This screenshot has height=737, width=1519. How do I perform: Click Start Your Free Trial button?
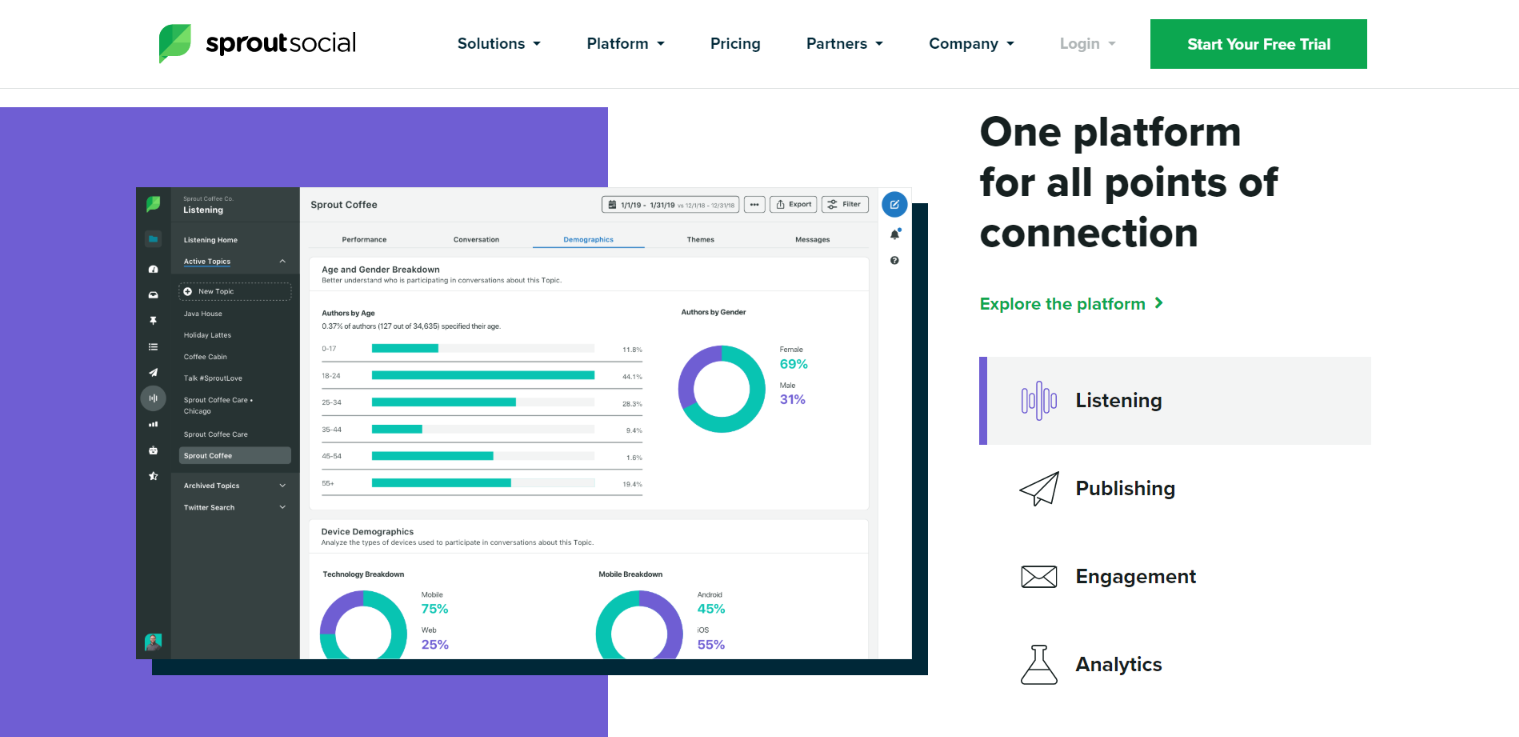tap(1258, 44)
